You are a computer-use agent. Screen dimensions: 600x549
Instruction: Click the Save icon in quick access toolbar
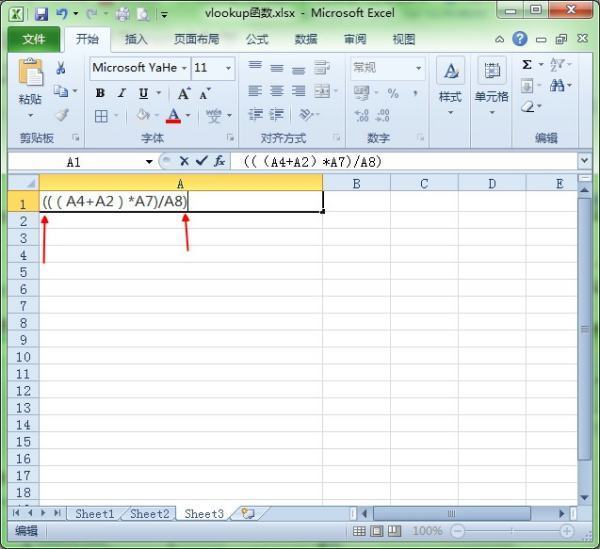(41, 15)
